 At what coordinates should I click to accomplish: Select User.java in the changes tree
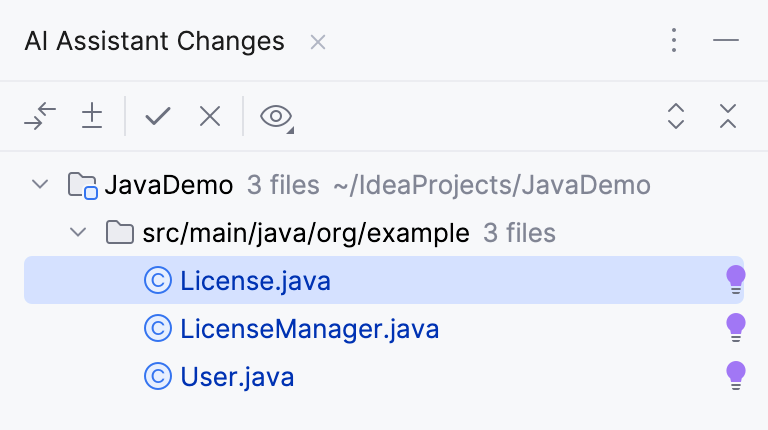pos(237,377)
